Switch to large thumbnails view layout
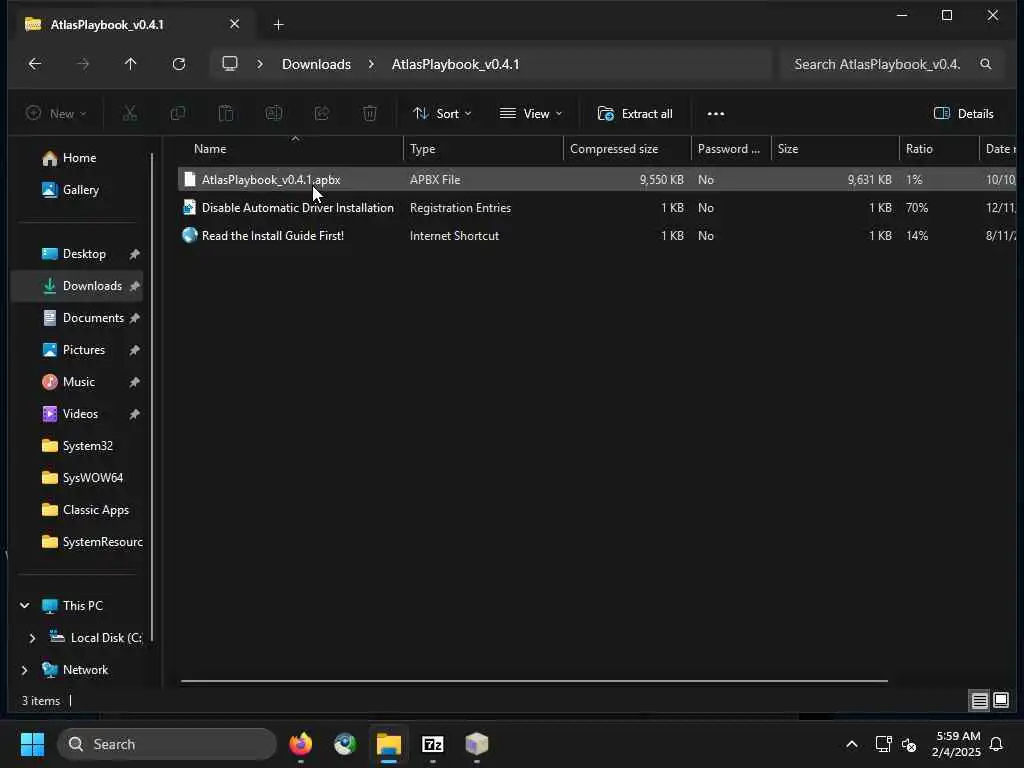The height and width of the screenshot is (768, 1024). (x=1000, y=701)
